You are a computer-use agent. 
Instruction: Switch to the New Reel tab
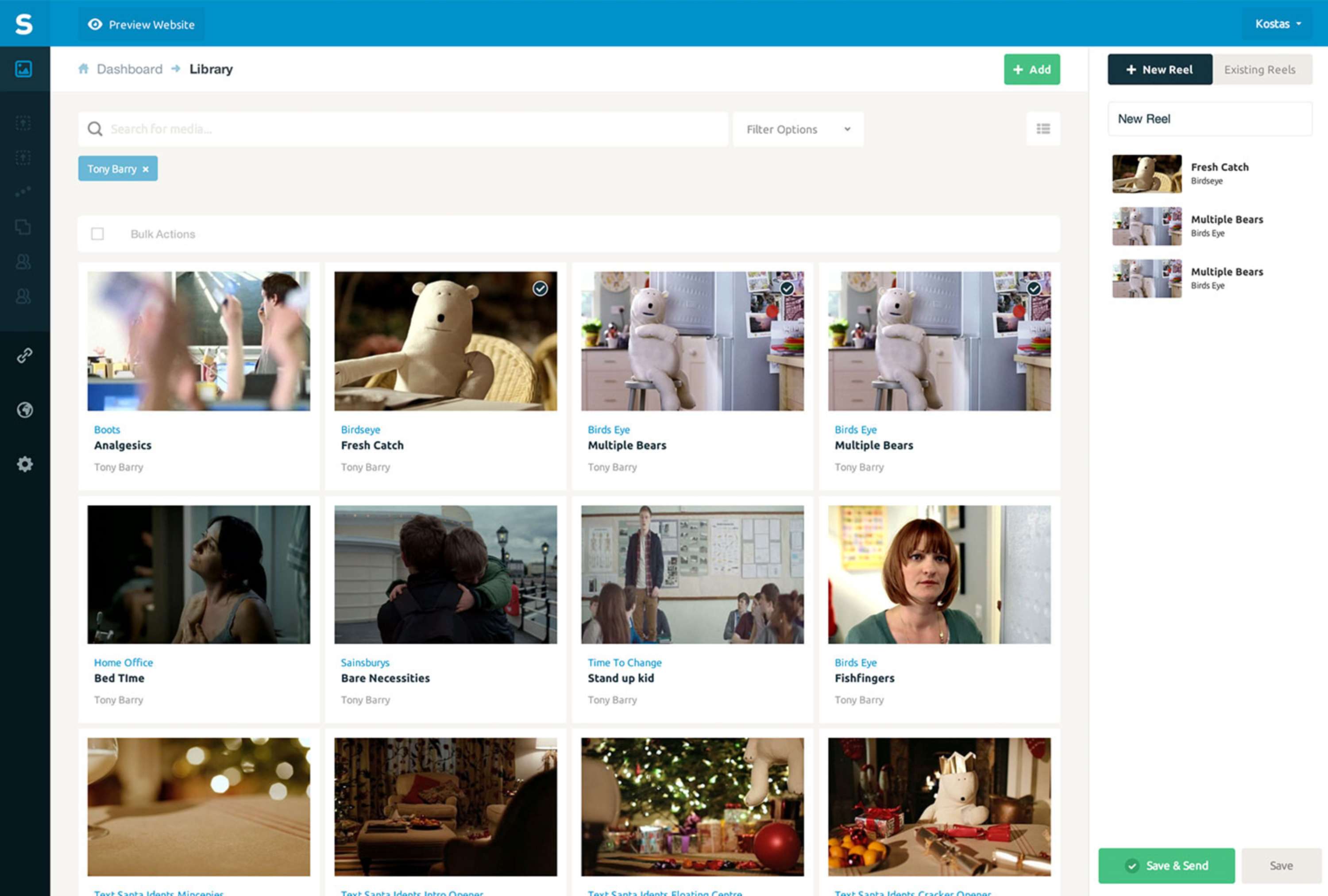point(1159,69)
